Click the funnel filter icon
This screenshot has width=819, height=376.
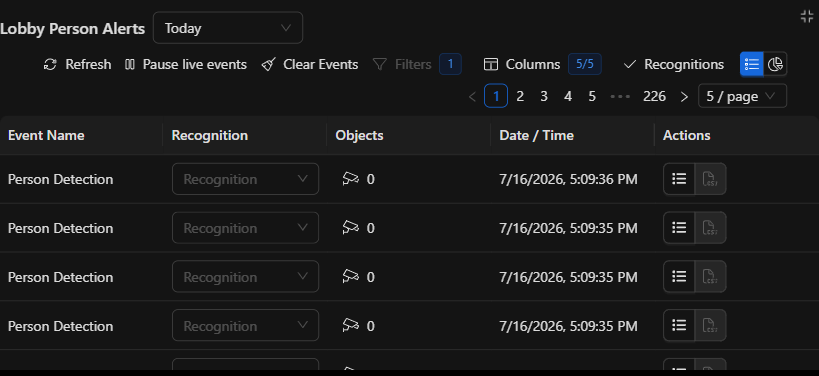(380, 65)
